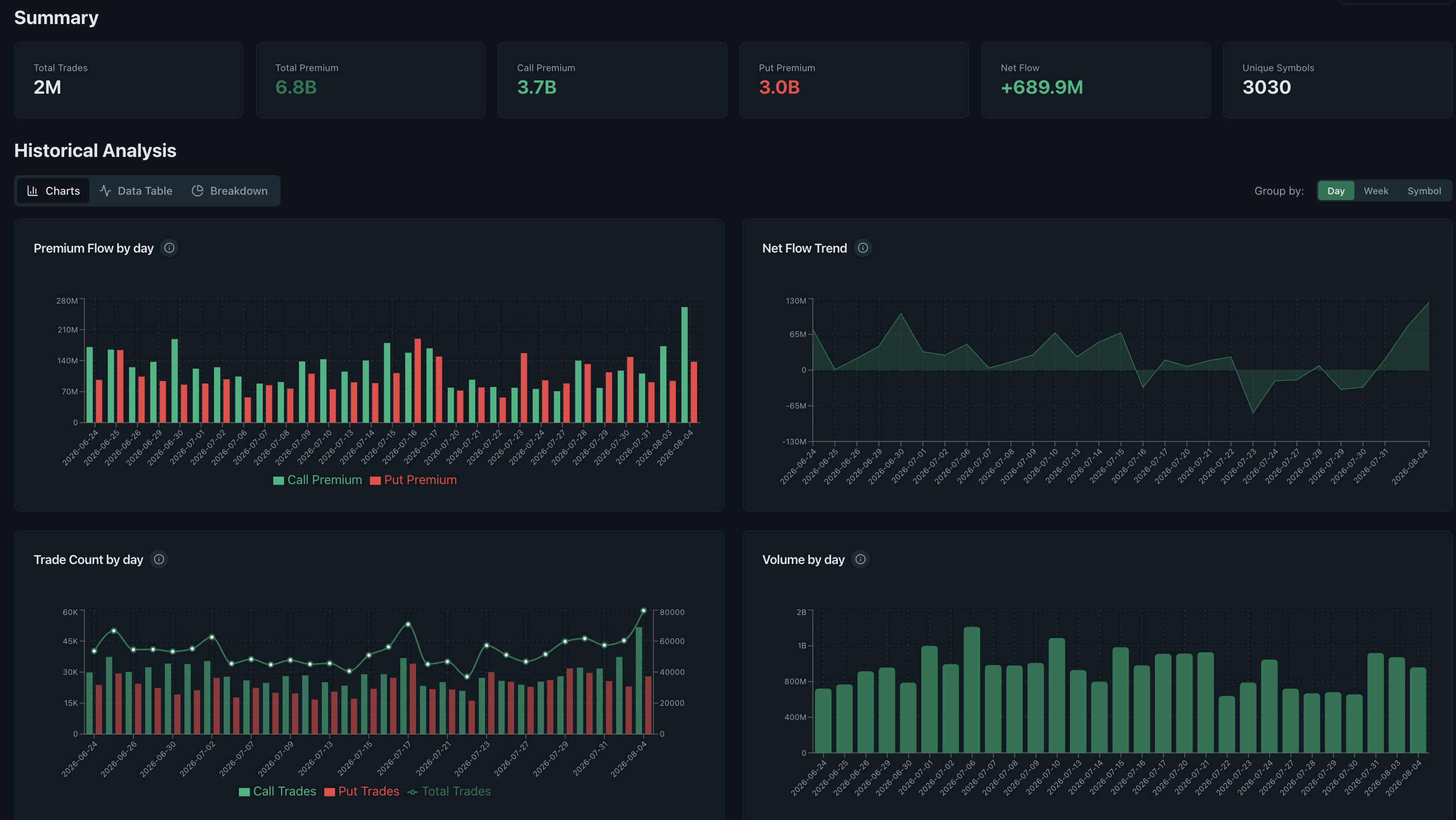Open info icon next to Trade Count by day
Viewport: 1456px width, 820px height.
[159, 559]
